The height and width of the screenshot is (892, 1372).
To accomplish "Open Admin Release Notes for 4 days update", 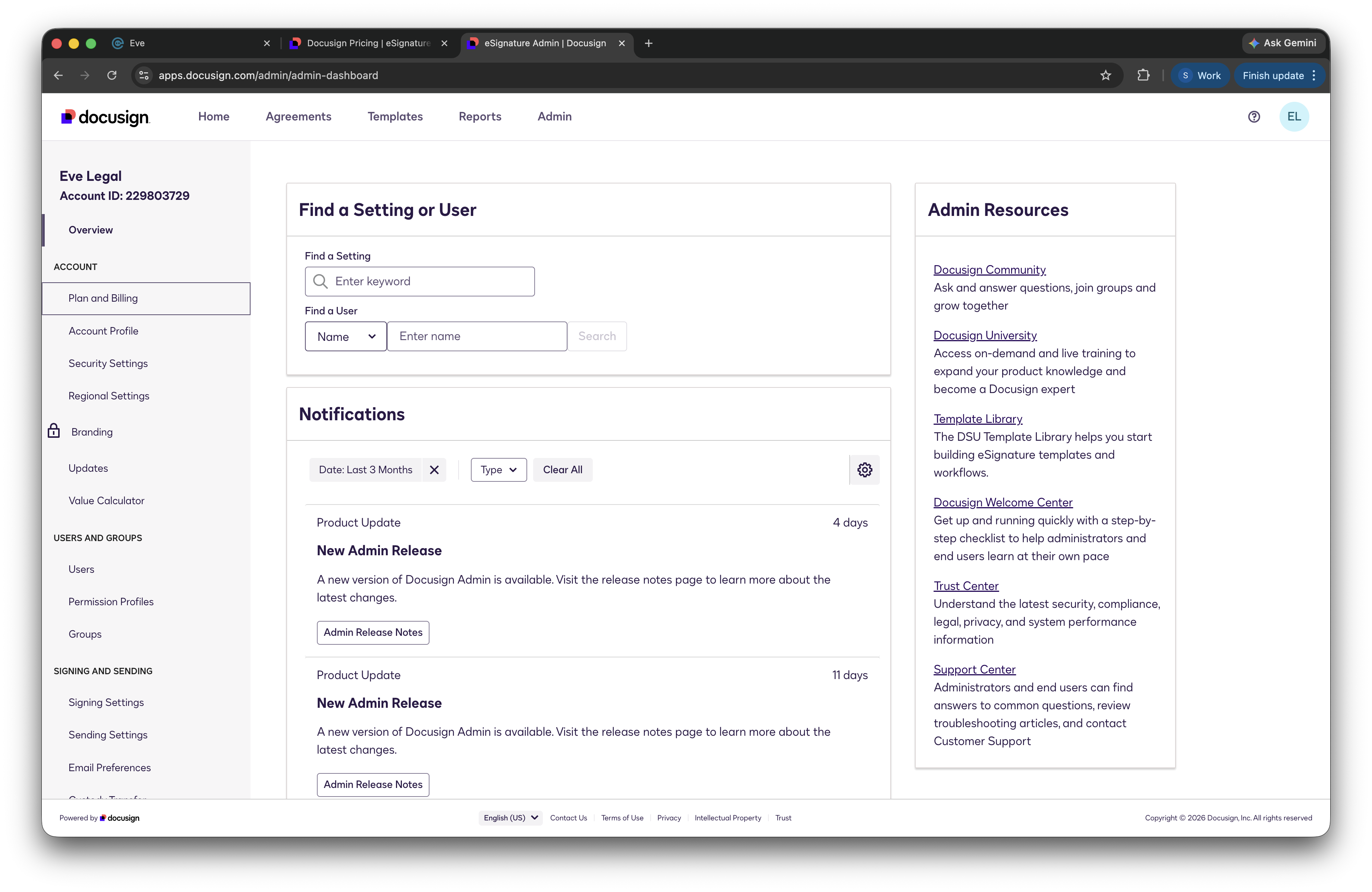I will 373,632.
